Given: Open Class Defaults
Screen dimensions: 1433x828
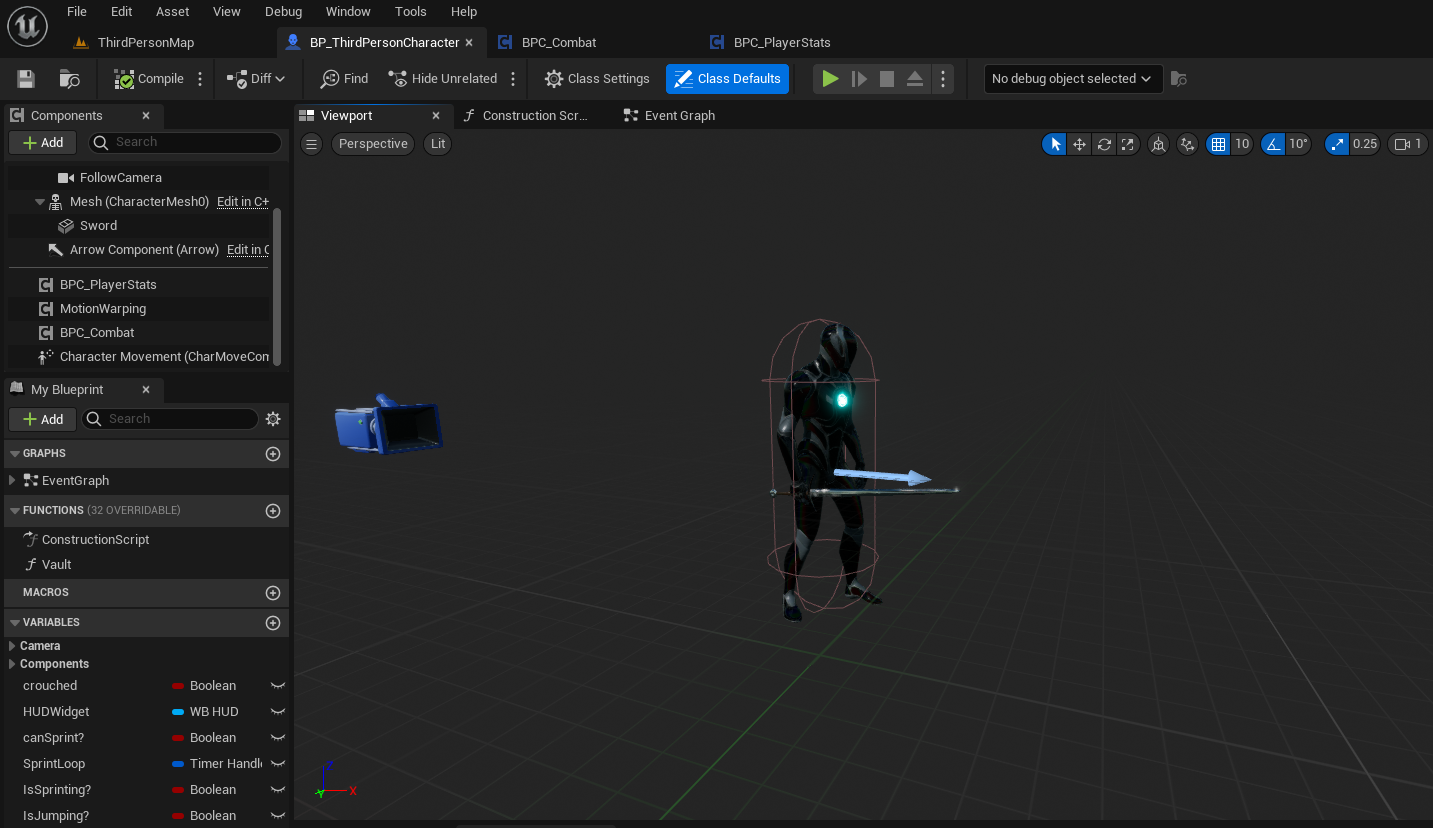Looking at the screenshot, I should tap(728, 79).
